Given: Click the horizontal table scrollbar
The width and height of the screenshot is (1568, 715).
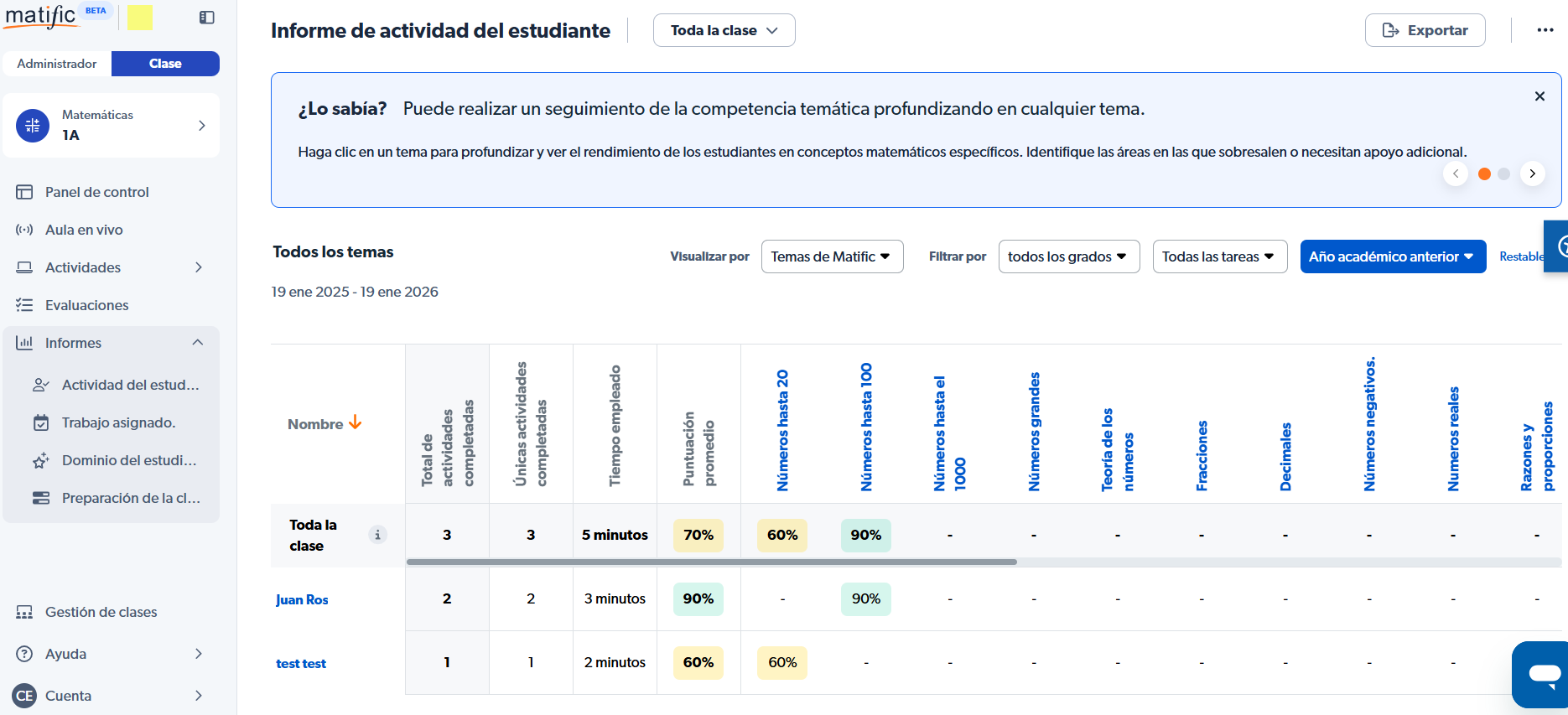Looking at the screenshot, I should [711, 562].
